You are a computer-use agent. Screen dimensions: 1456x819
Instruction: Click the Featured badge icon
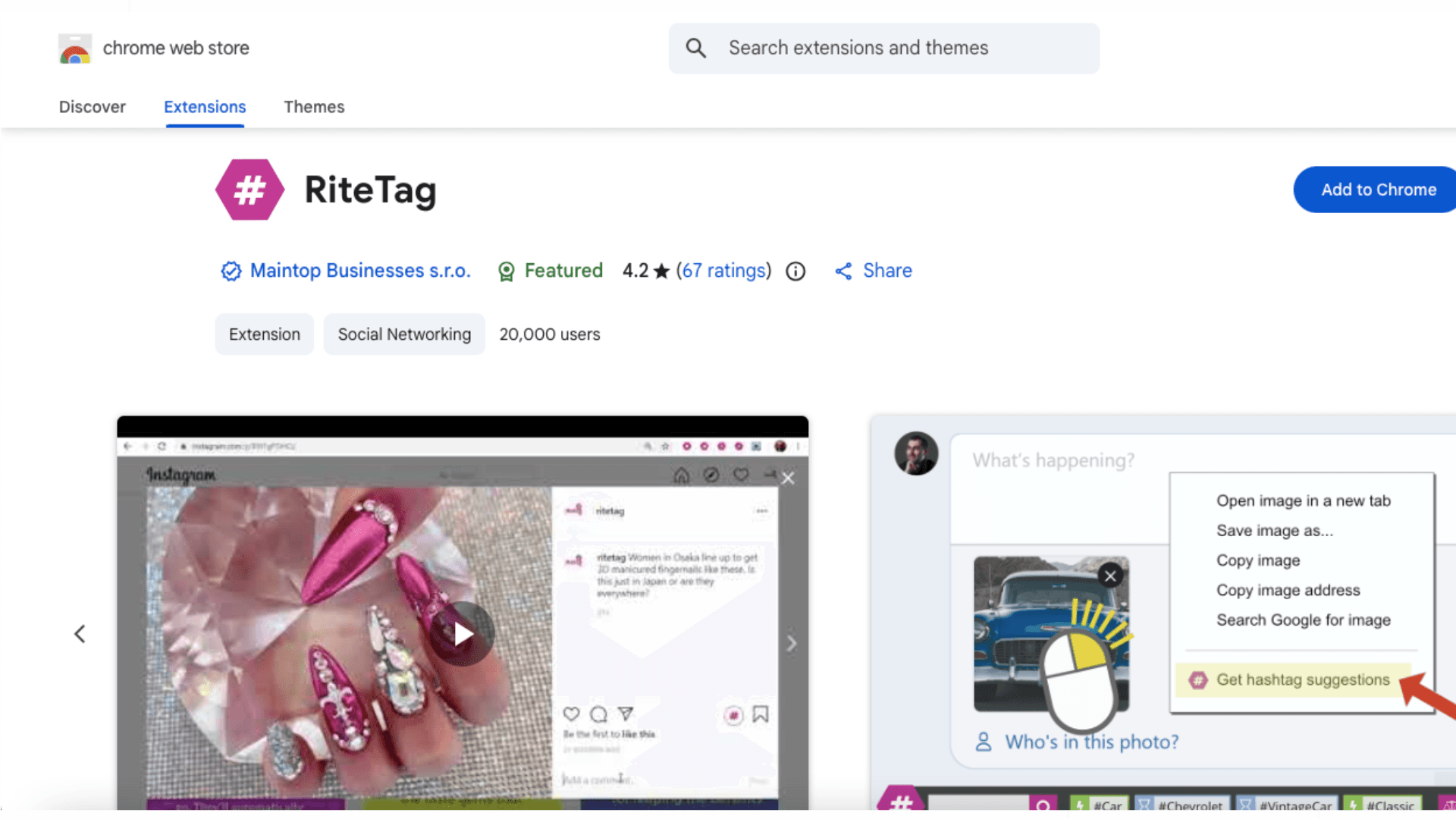506,271
